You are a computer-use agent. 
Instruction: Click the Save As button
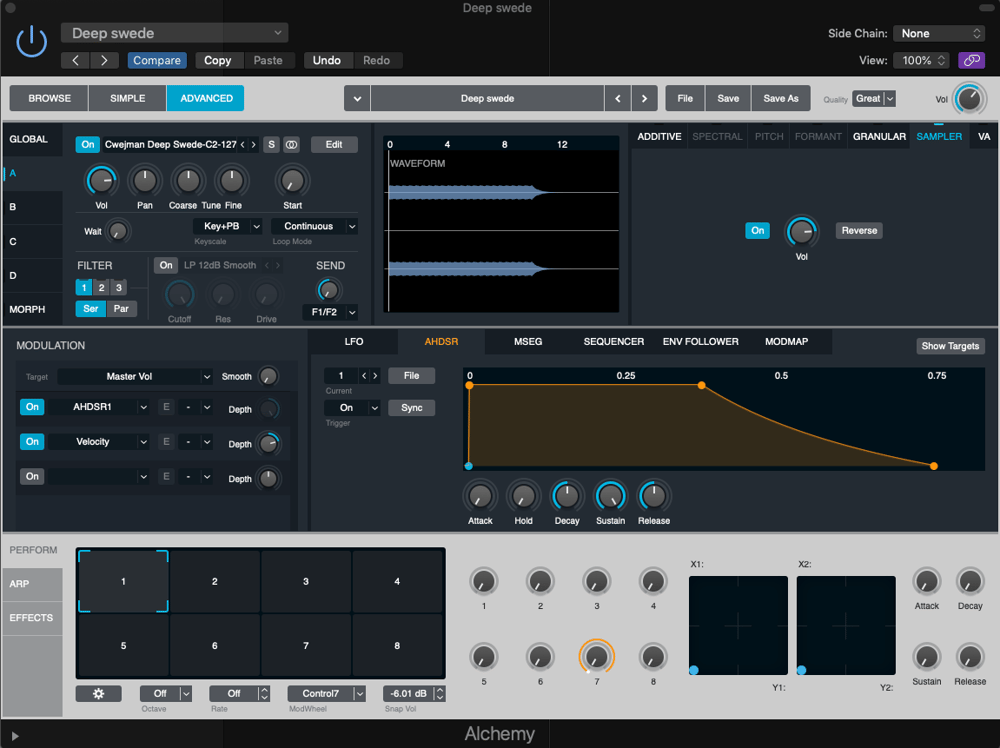(781, 99)
